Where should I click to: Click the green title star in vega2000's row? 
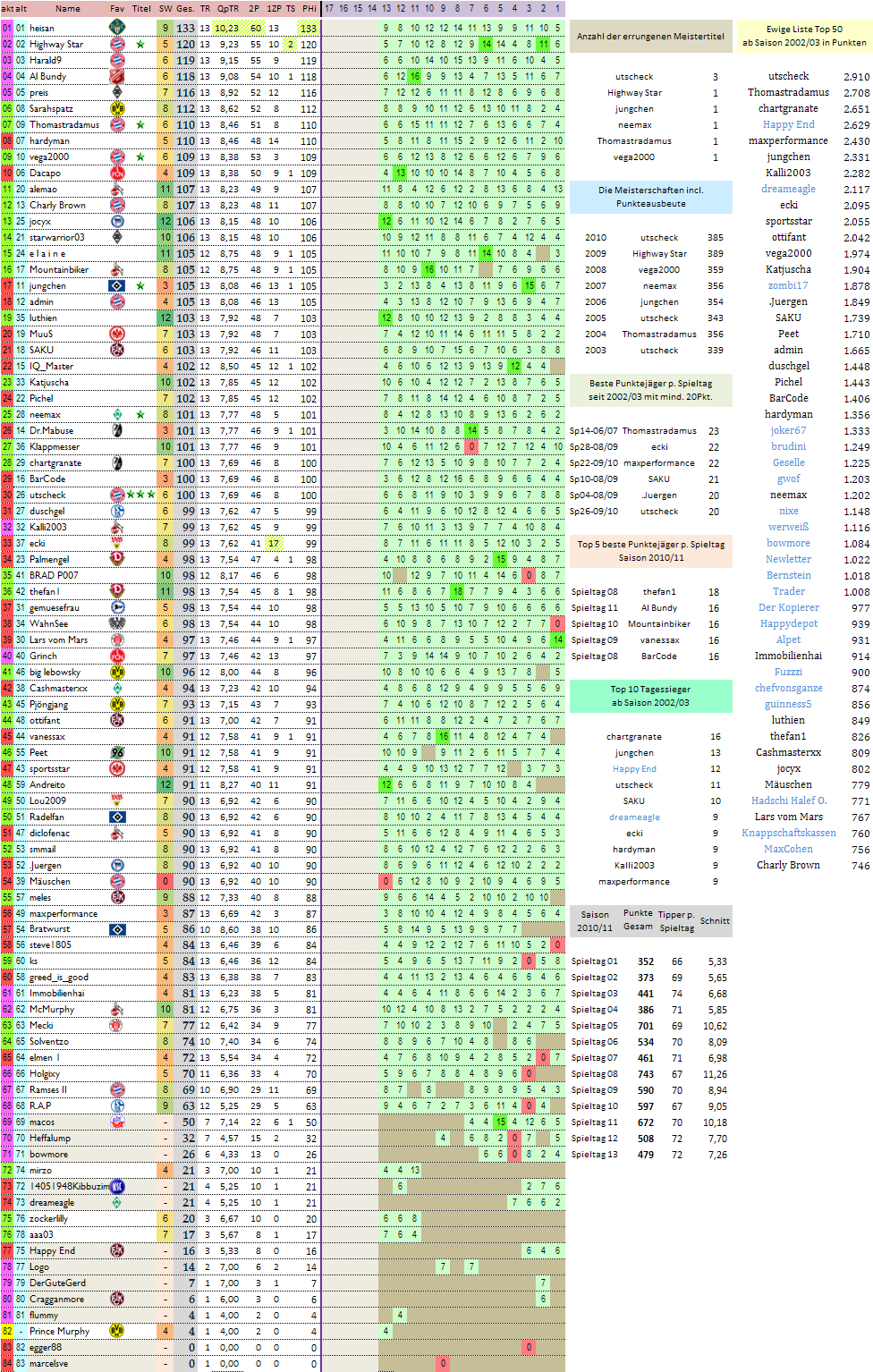coord(140,157)
